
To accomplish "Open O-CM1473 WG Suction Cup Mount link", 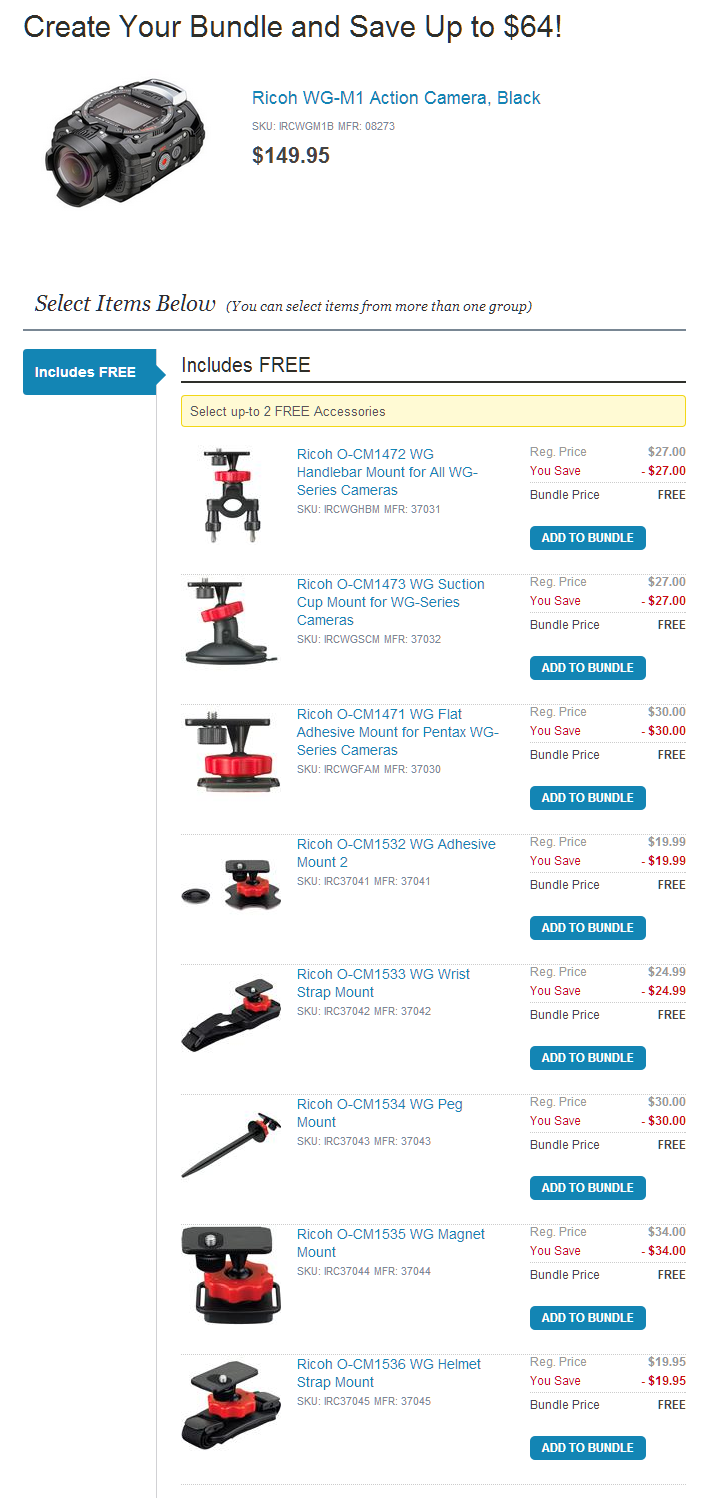I will (391, 602).
